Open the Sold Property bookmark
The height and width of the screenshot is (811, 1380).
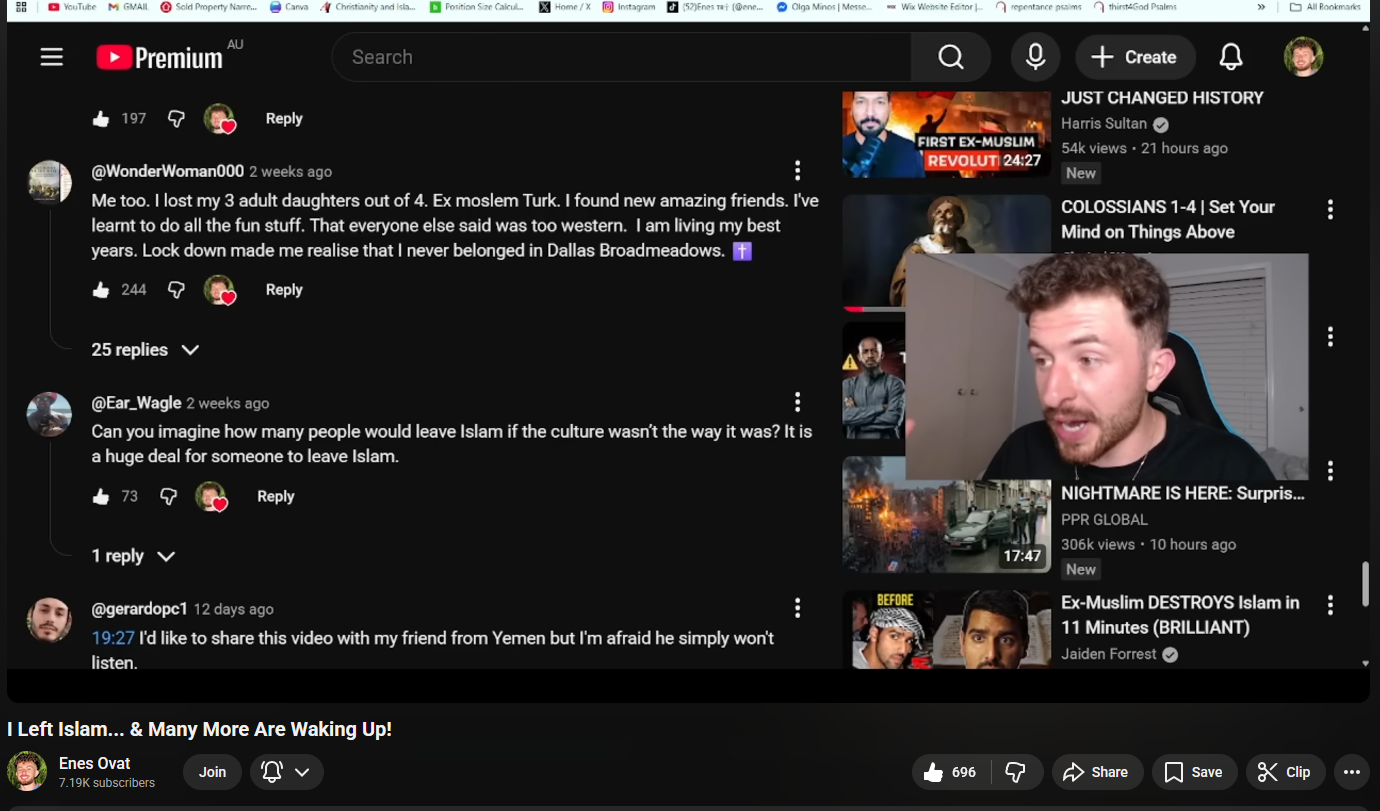click(209, 7)
